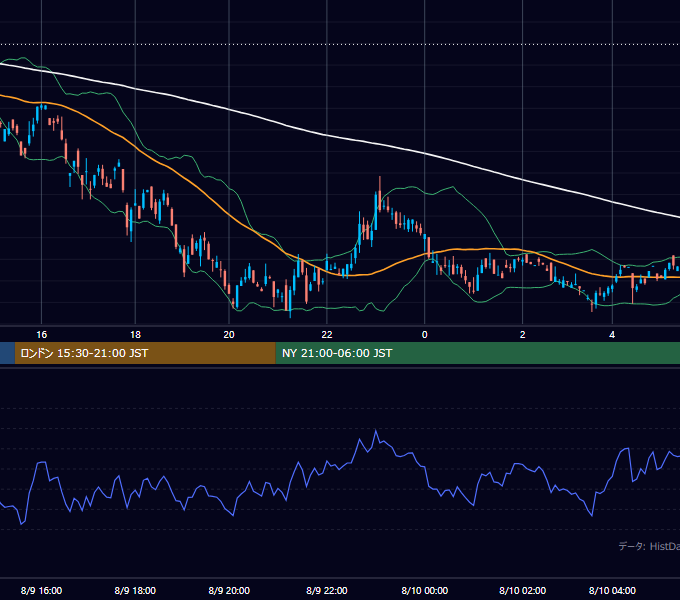This screenshot has width=680, height=600.
Task: Click the '18' hour label on price chart axis
Action: [x=135, y=335]
